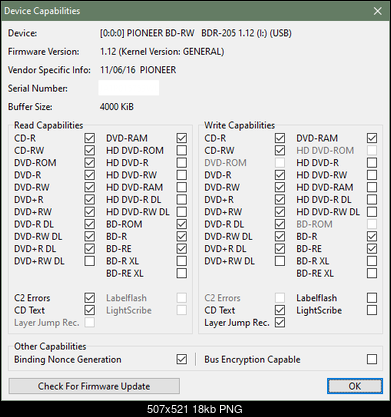Click the Serial Number field

click(x=128, y=88)
